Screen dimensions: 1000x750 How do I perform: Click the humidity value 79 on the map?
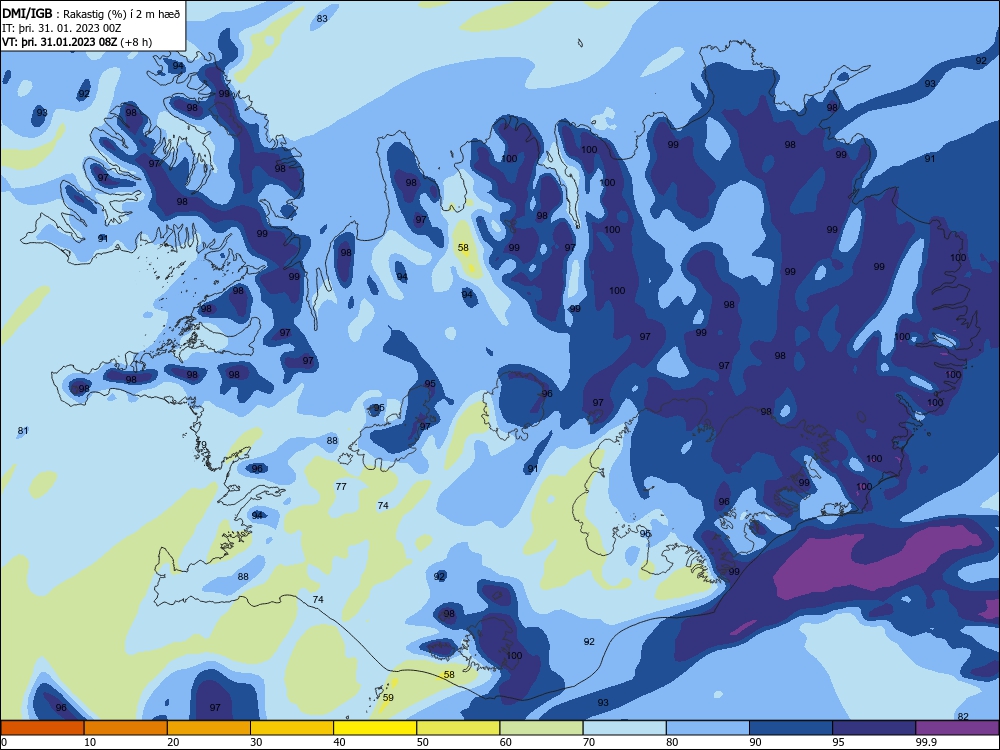click(202, 445)
